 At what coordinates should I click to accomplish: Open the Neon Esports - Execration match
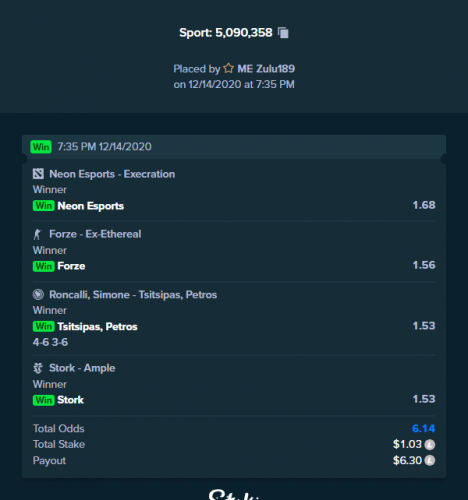click(112, 174)
